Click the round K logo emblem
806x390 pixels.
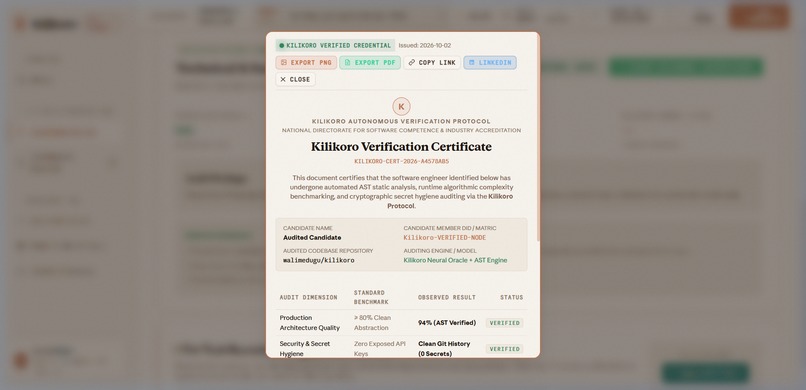(x=401, y=106)
